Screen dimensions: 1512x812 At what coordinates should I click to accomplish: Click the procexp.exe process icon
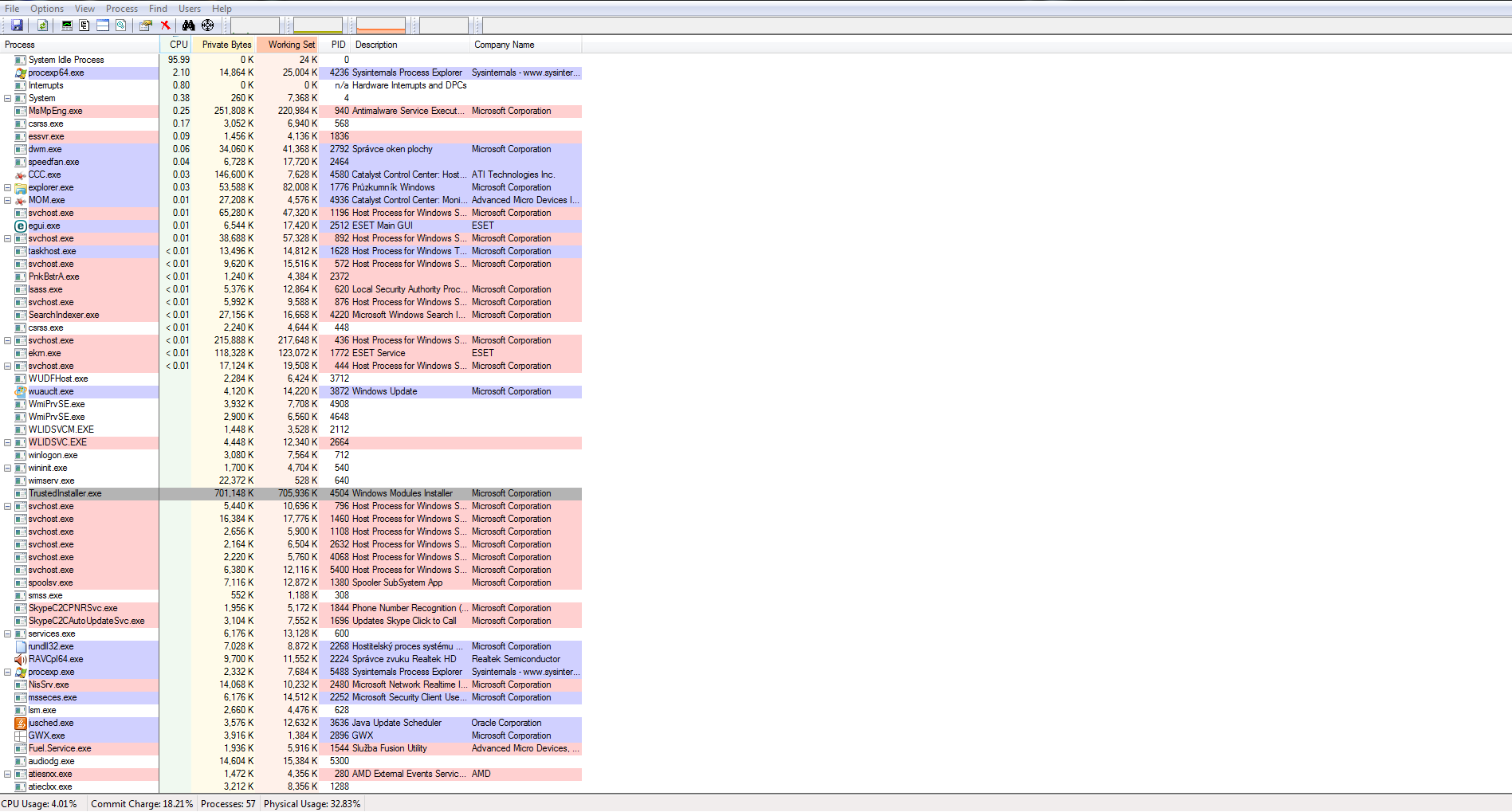point(21,672)
